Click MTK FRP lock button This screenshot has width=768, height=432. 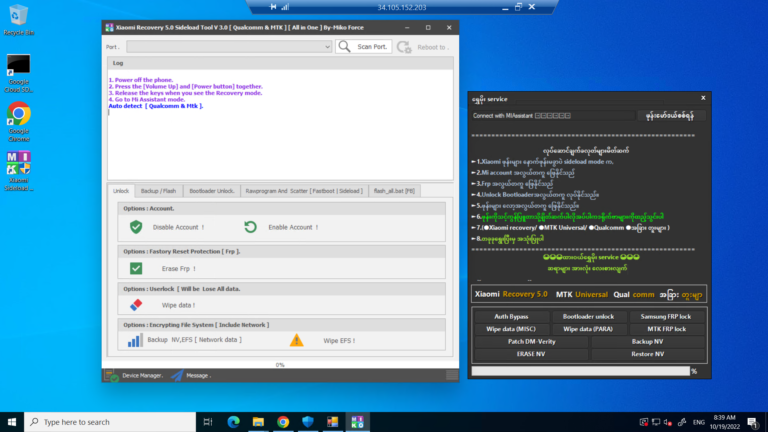point(666,329)
